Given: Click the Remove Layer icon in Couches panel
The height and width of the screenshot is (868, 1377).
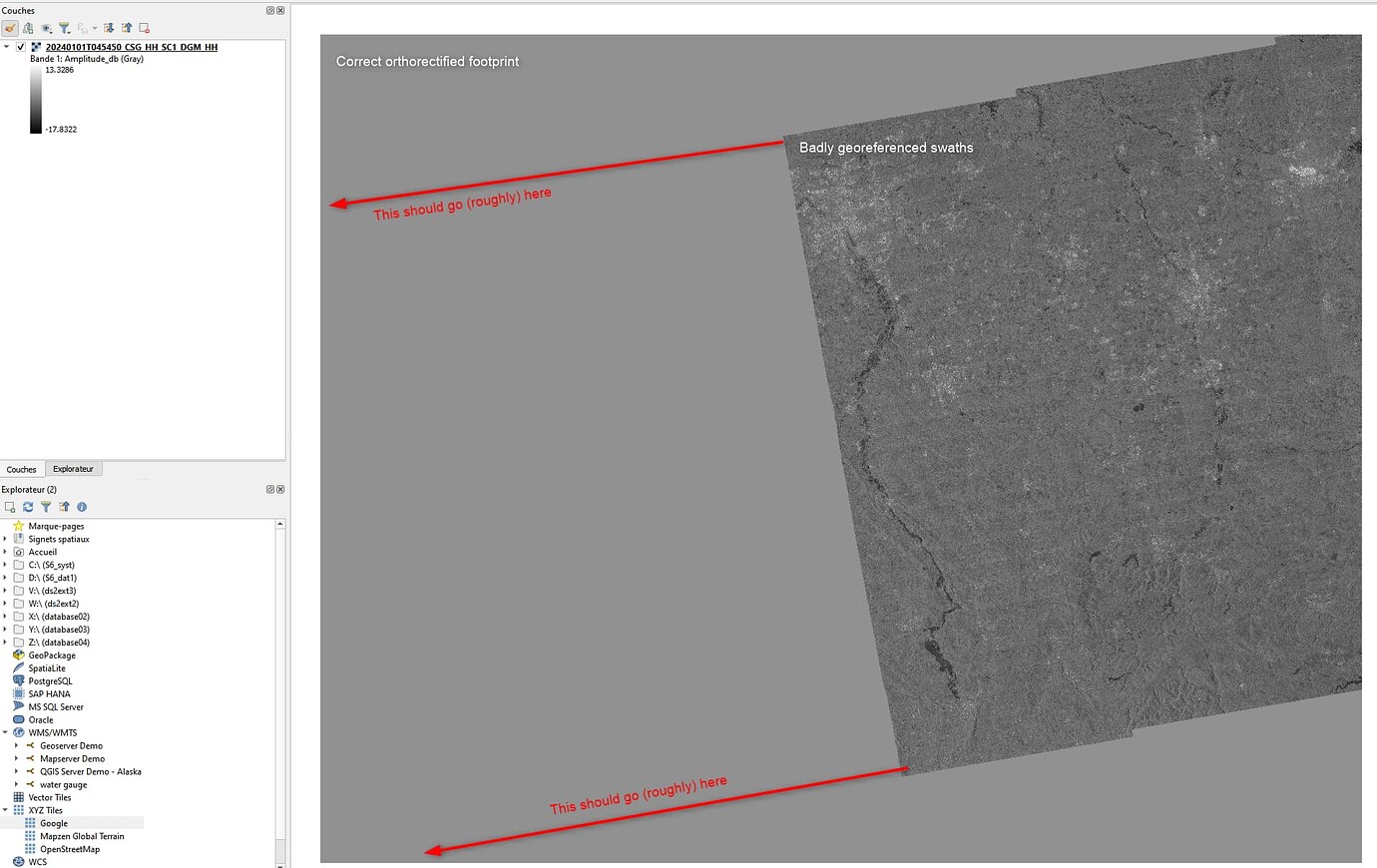Looking at the screenshot, I should click(144, 28).
